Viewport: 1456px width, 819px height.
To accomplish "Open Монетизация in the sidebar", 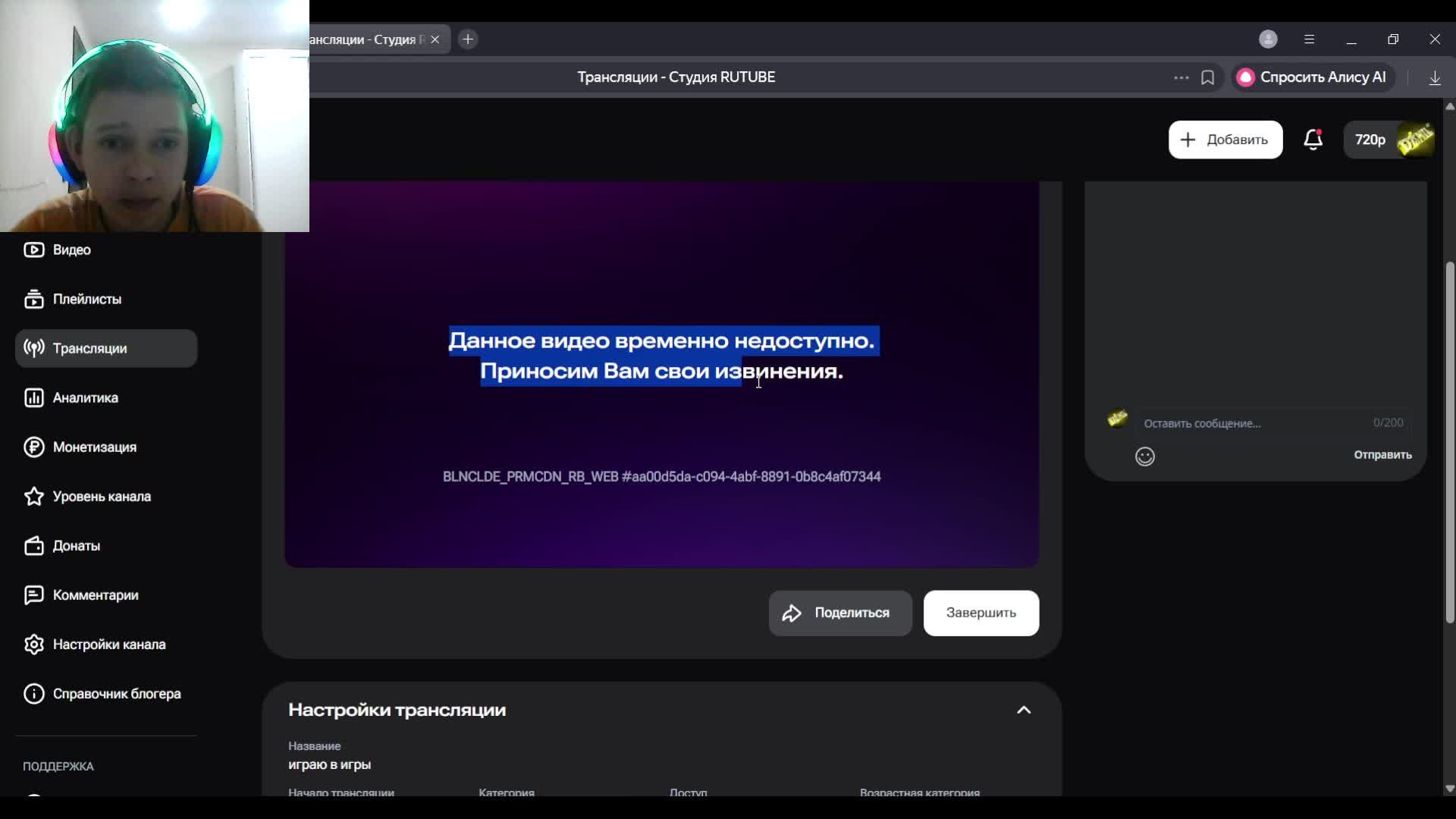I will (106, 447).
